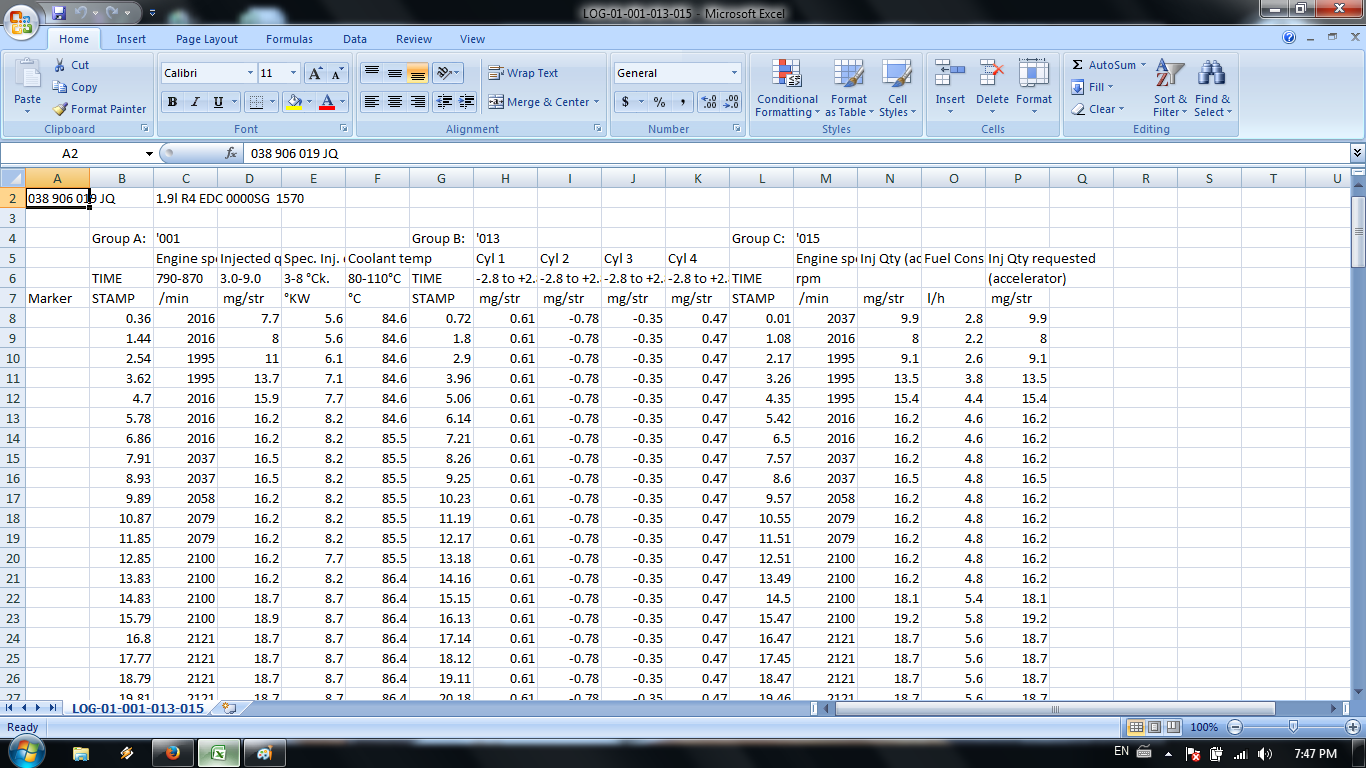Click the Merge & Center icon

tap(496, 102)
